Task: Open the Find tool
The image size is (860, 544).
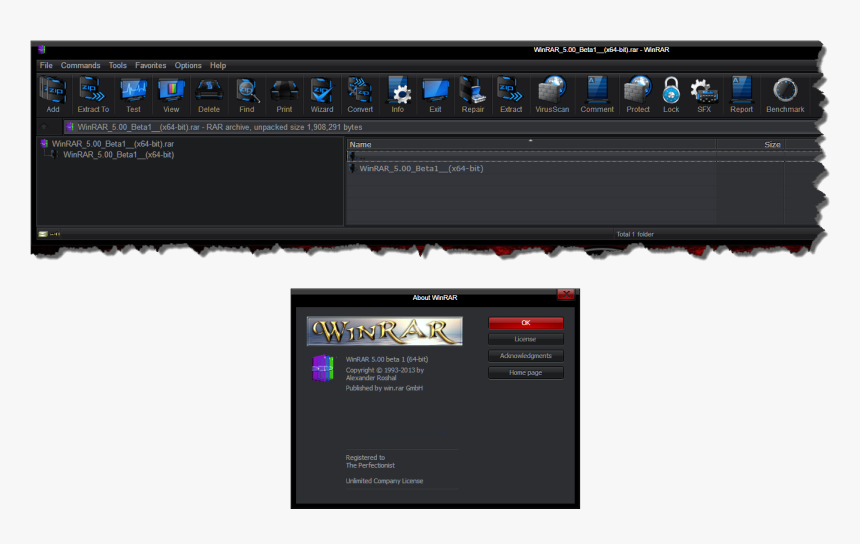Action: pyautogui.click(x=247, y=94)
